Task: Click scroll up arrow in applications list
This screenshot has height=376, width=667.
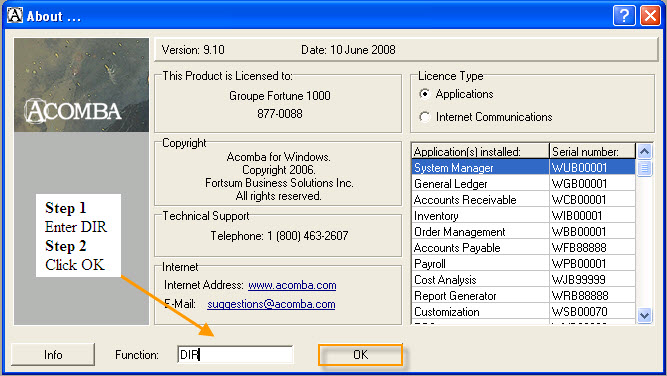Action: [x=644, y=151]
